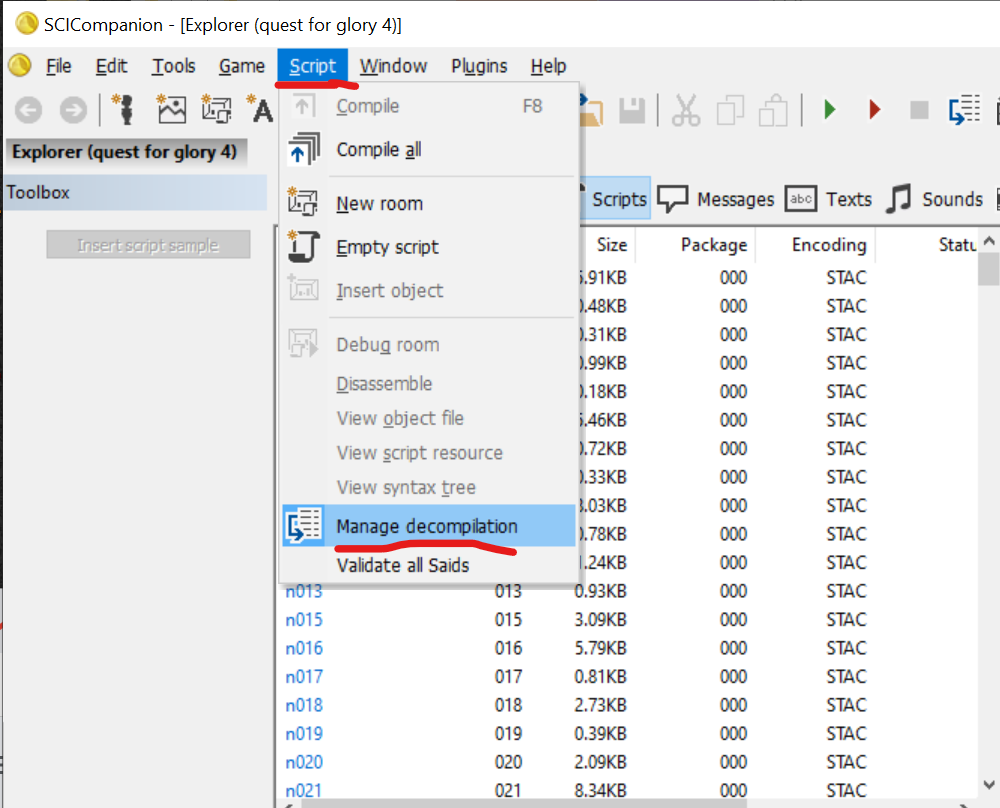Close the Script menu
1000x808 pixels.
pyautogui.click(x=312, y=66)
